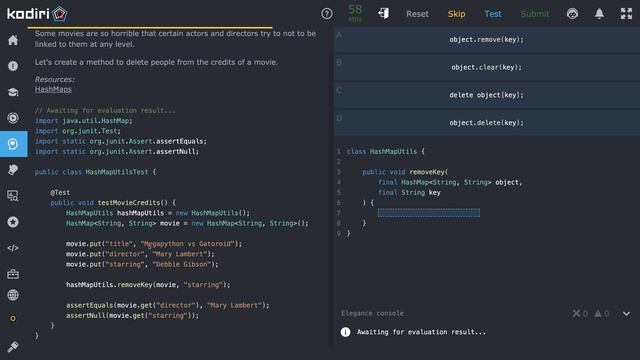Click the 'public void removeKey(' line
This screenshot has width=640, height=360.
coord(405,172)
